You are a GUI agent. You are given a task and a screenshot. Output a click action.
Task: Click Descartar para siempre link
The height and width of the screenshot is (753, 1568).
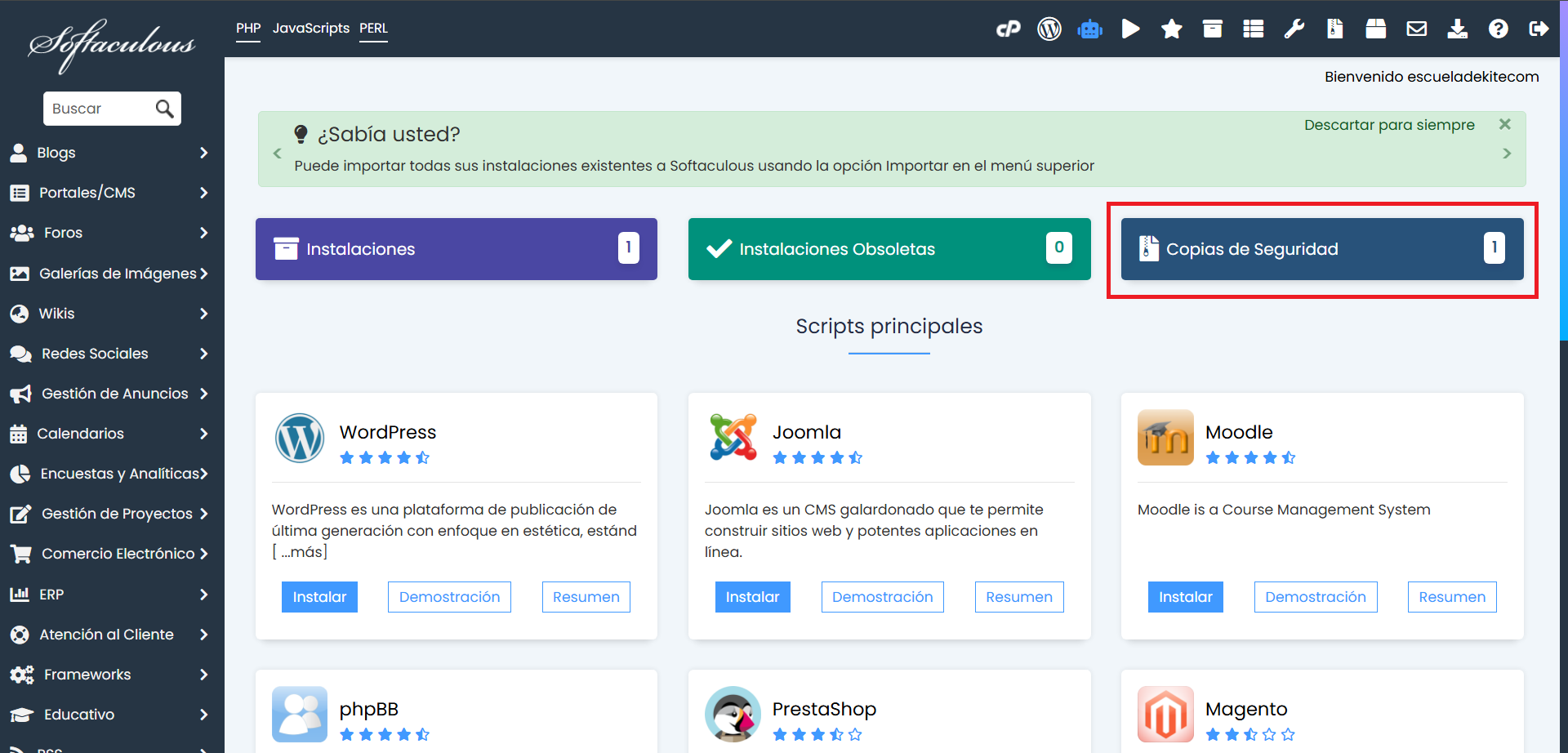(x=1389, y=125)
